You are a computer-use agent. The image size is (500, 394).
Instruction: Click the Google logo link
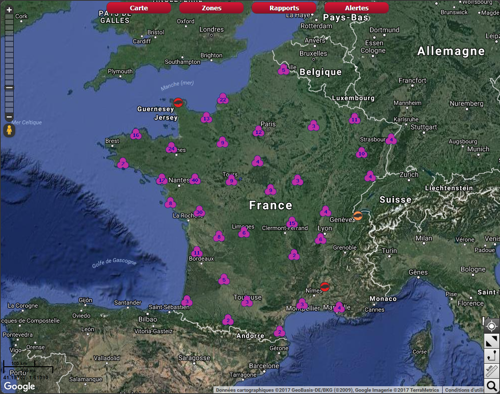[x=19, y=386]
